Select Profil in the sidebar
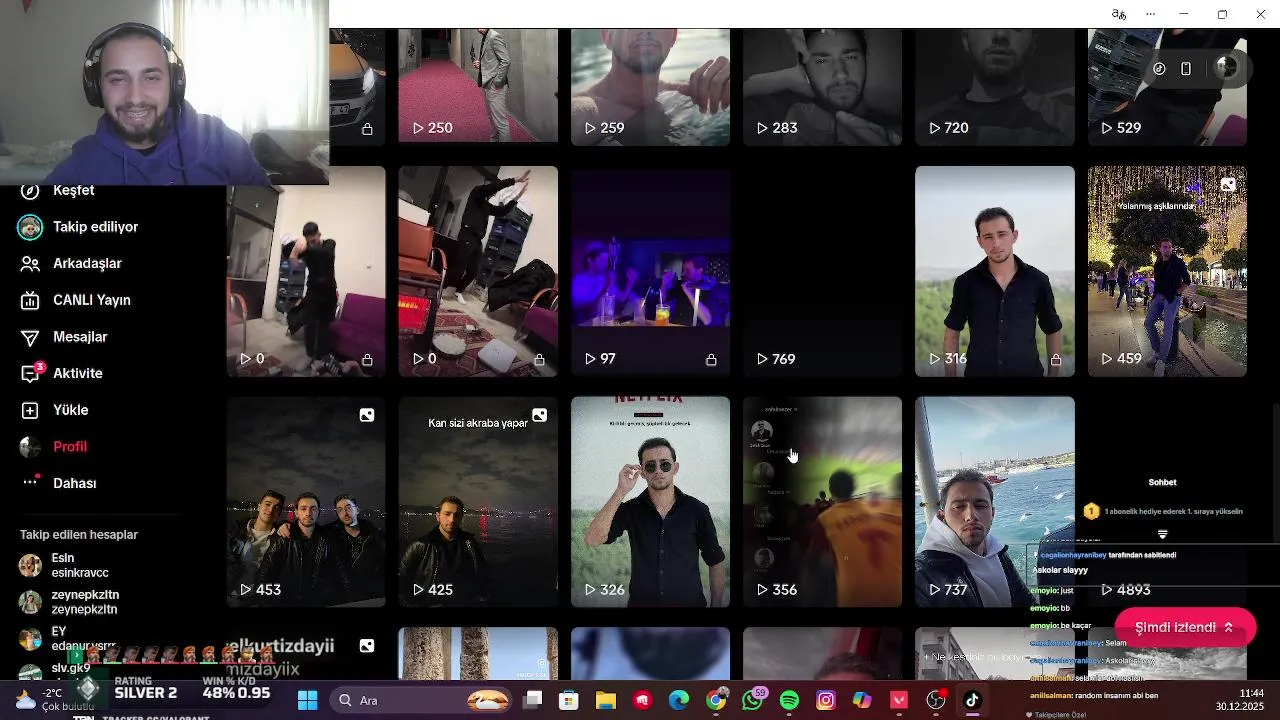Screen dimensions: 1280x720 tap(54, 446)
